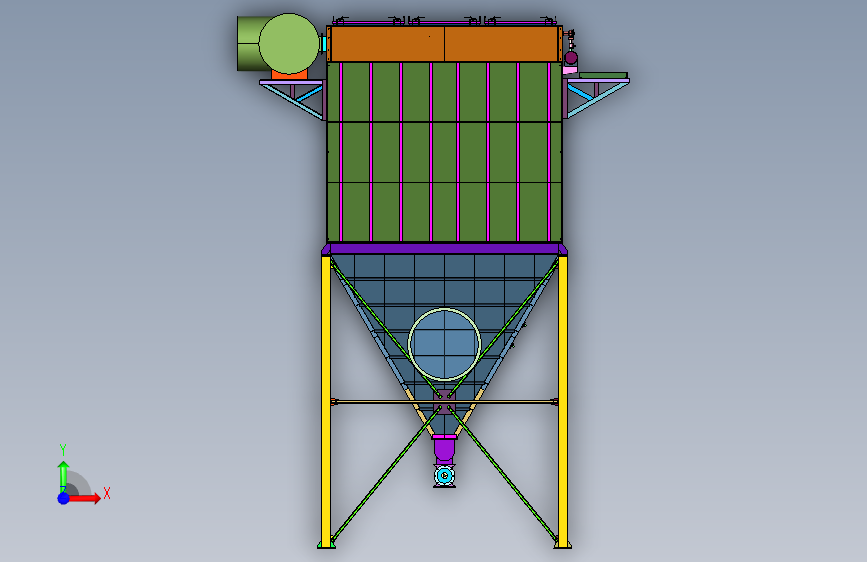867x562 pixels.
Task: Select the cyan rotary valve at the hopper outlet
Action: click(x=445, y=476)
